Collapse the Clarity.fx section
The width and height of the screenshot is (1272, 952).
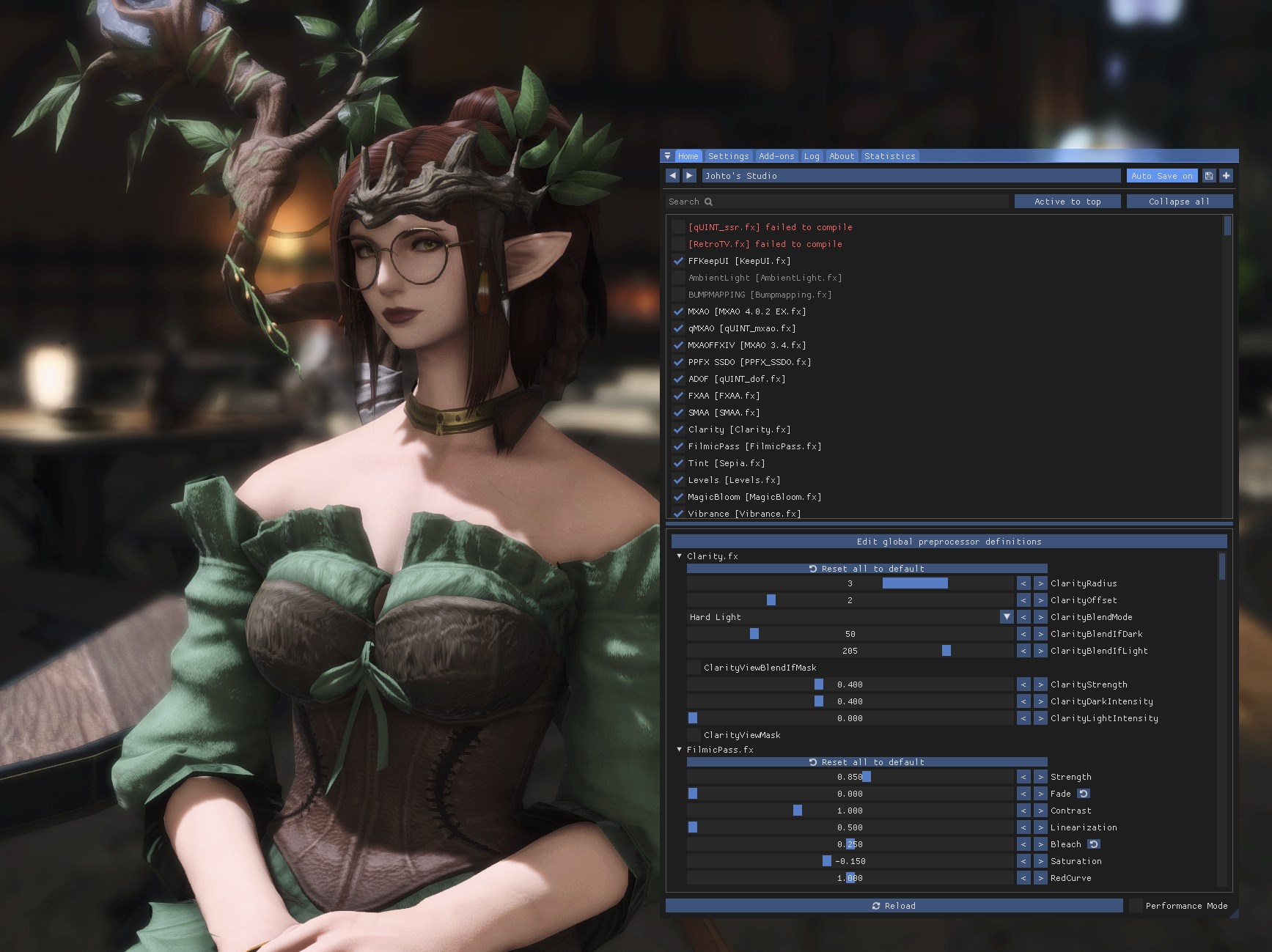pos(679,556)
